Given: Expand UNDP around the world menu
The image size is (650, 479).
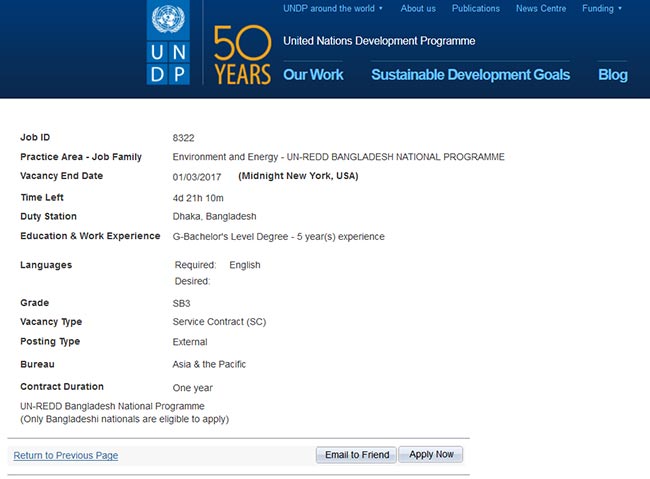Looking at the screenshot, I should pos(333,8).
